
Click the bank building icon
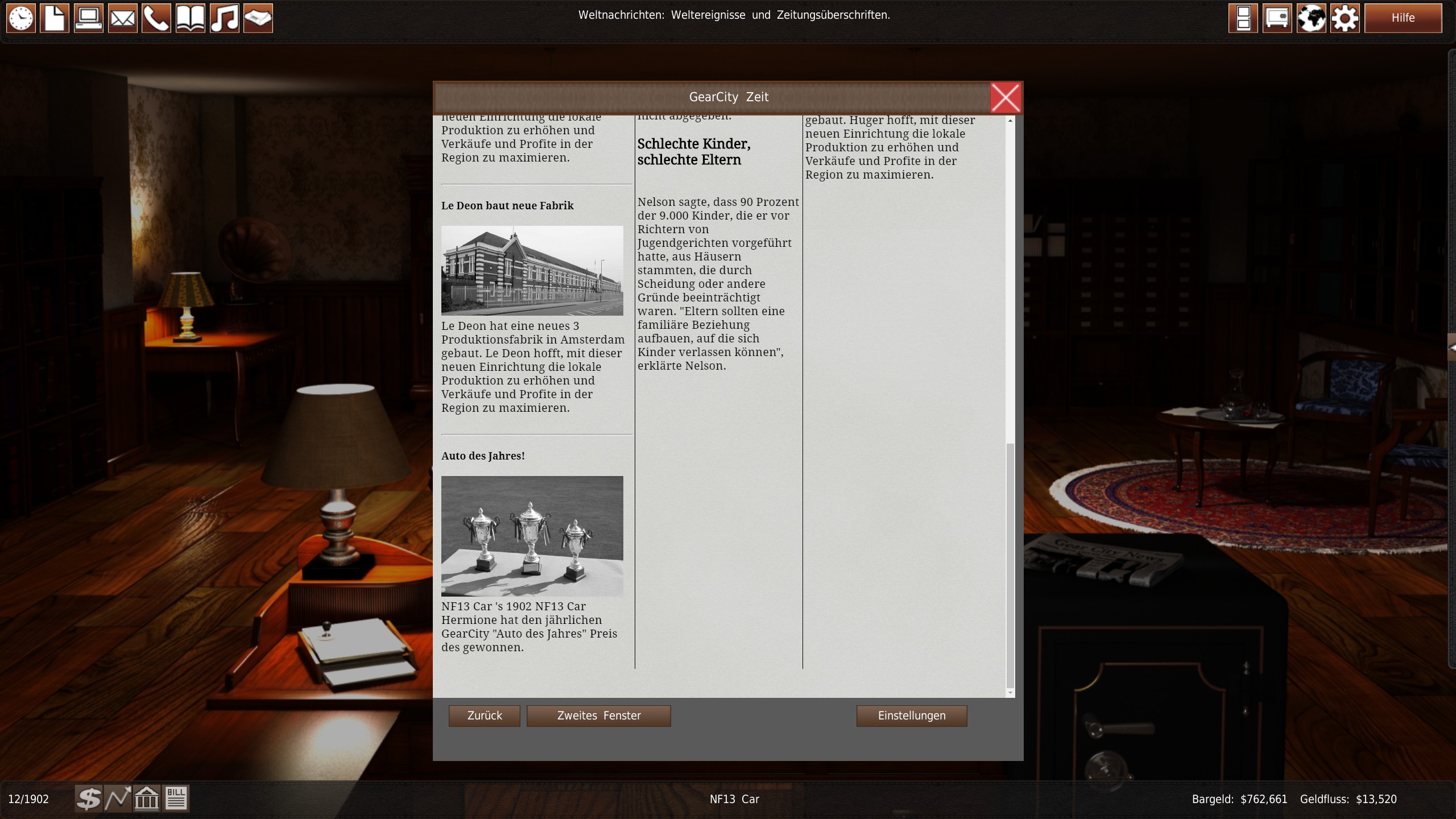pos(147,799)
